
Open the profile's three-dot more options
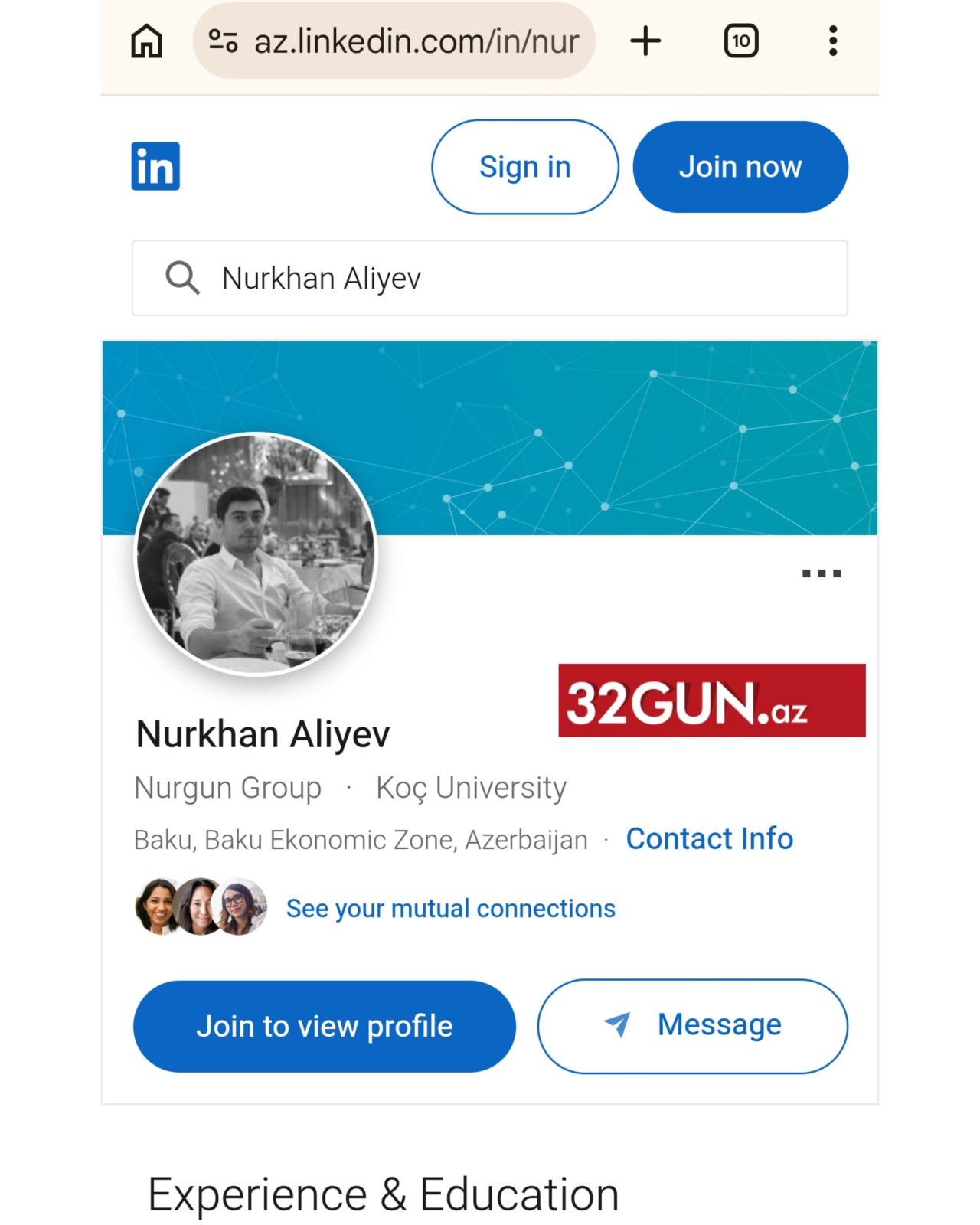pos(821,573)
